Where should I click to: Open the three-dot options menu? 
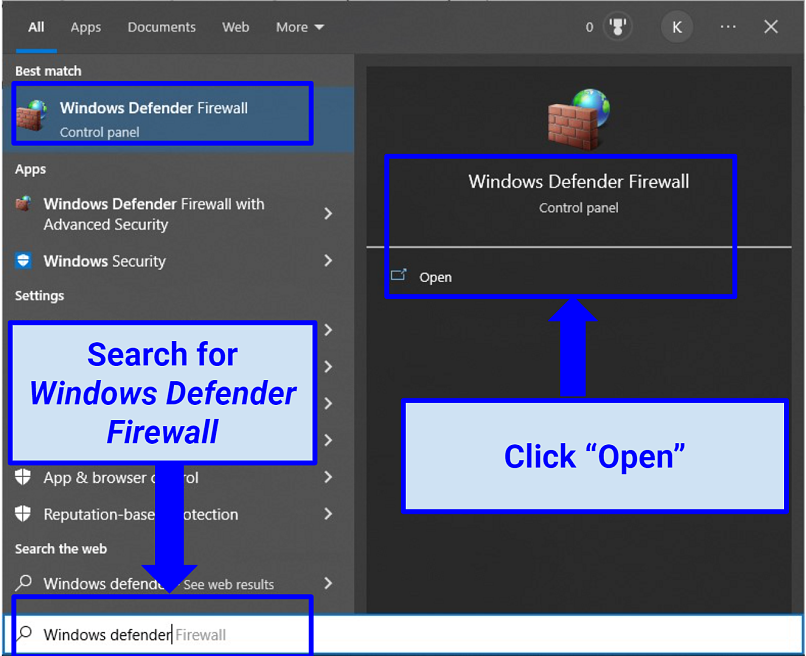coord(728,27)
